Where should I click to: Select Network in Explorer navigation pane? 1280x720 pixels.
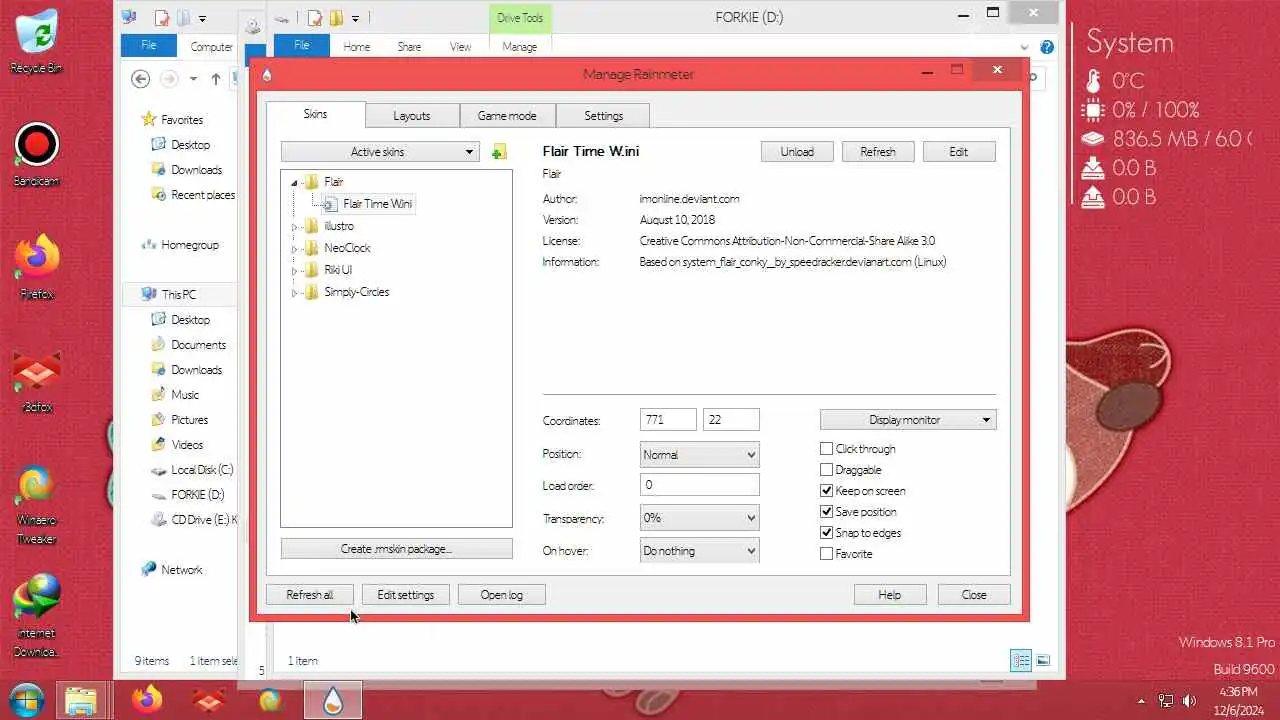coord(171,570)
